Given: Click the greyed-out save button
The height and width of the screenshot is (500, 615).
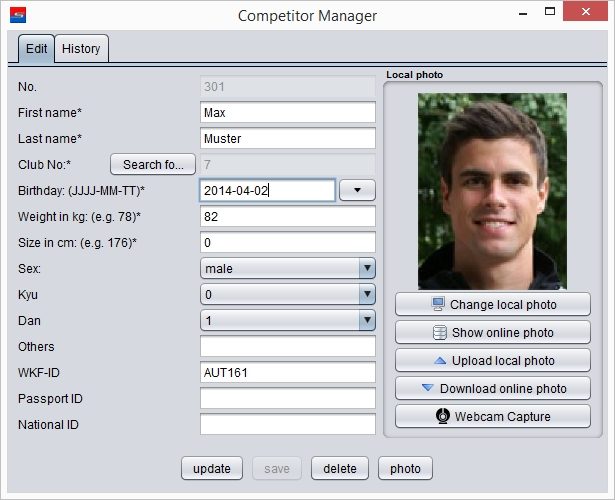Looking at the screenshot, I should [277, 468].
